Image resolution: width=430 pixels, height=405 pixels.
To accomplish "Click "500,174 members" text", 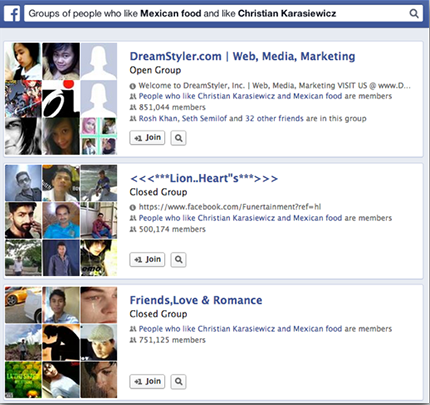I will (172, 229).
